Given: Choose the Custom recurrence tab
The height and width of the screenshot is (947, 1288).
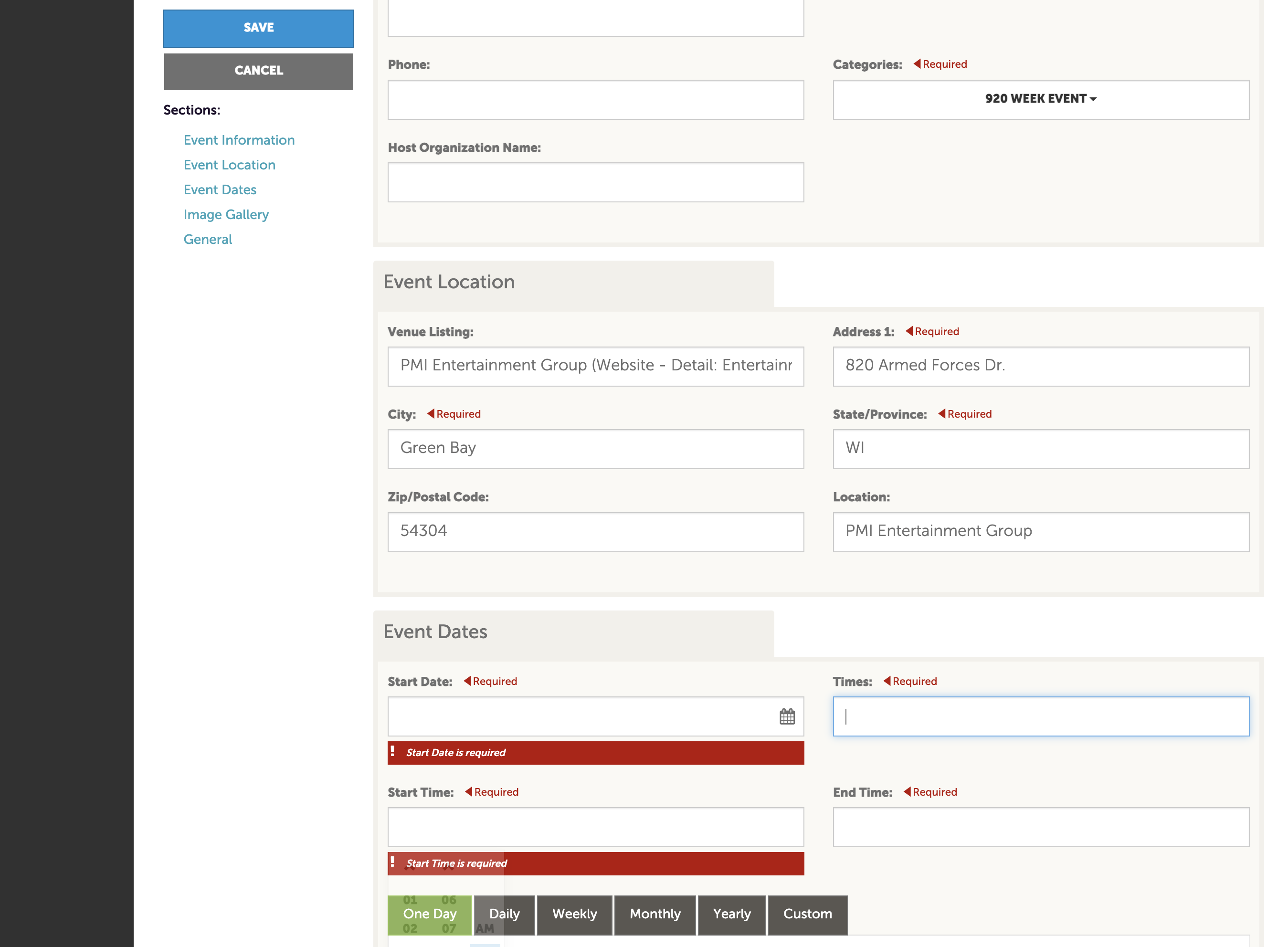Looking at the screenshot, I should point(807,915).
